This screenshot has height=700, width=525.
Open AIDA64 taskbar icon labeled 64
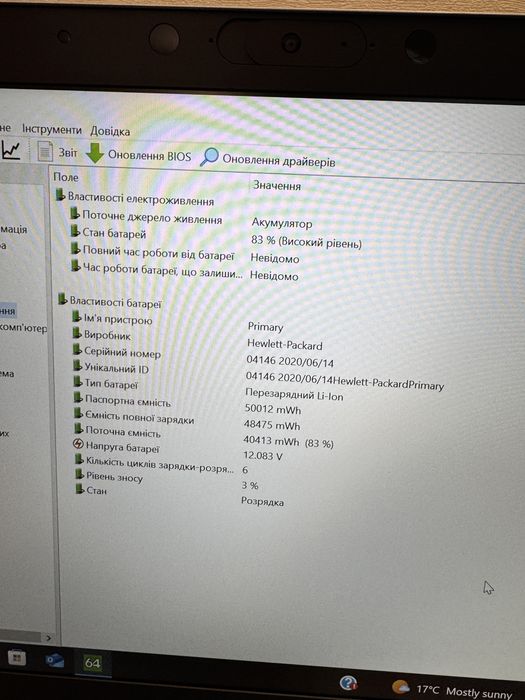point(92,663)
